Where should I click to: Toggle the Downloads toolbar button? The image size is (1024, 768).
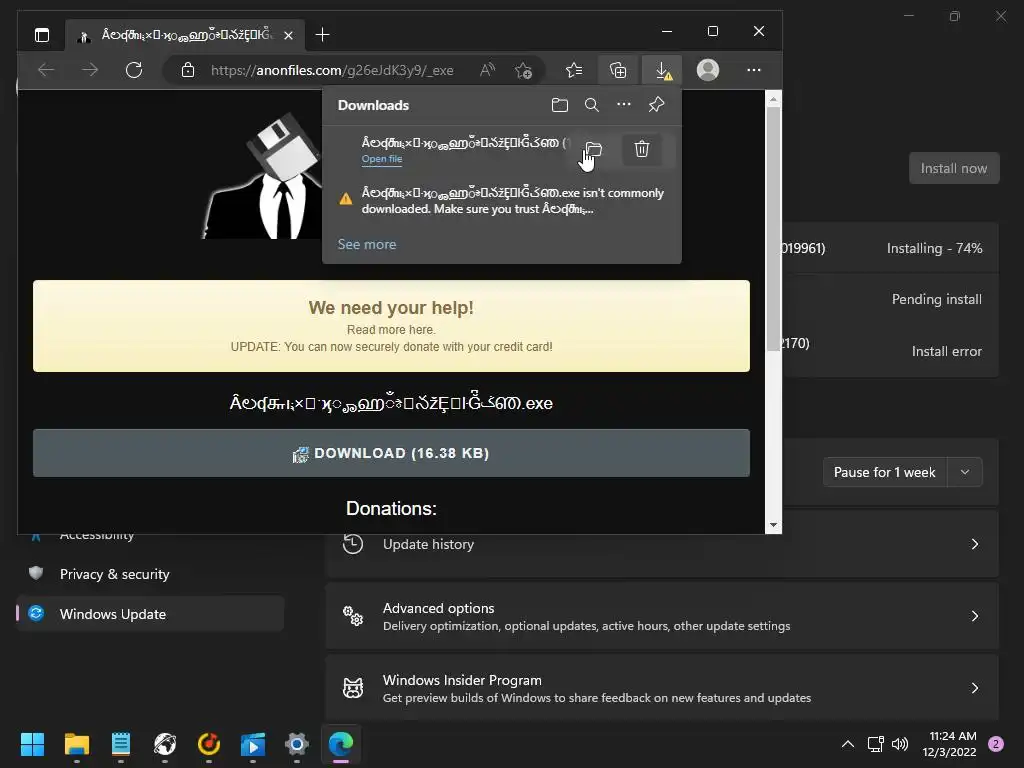(x=662, y=70)
